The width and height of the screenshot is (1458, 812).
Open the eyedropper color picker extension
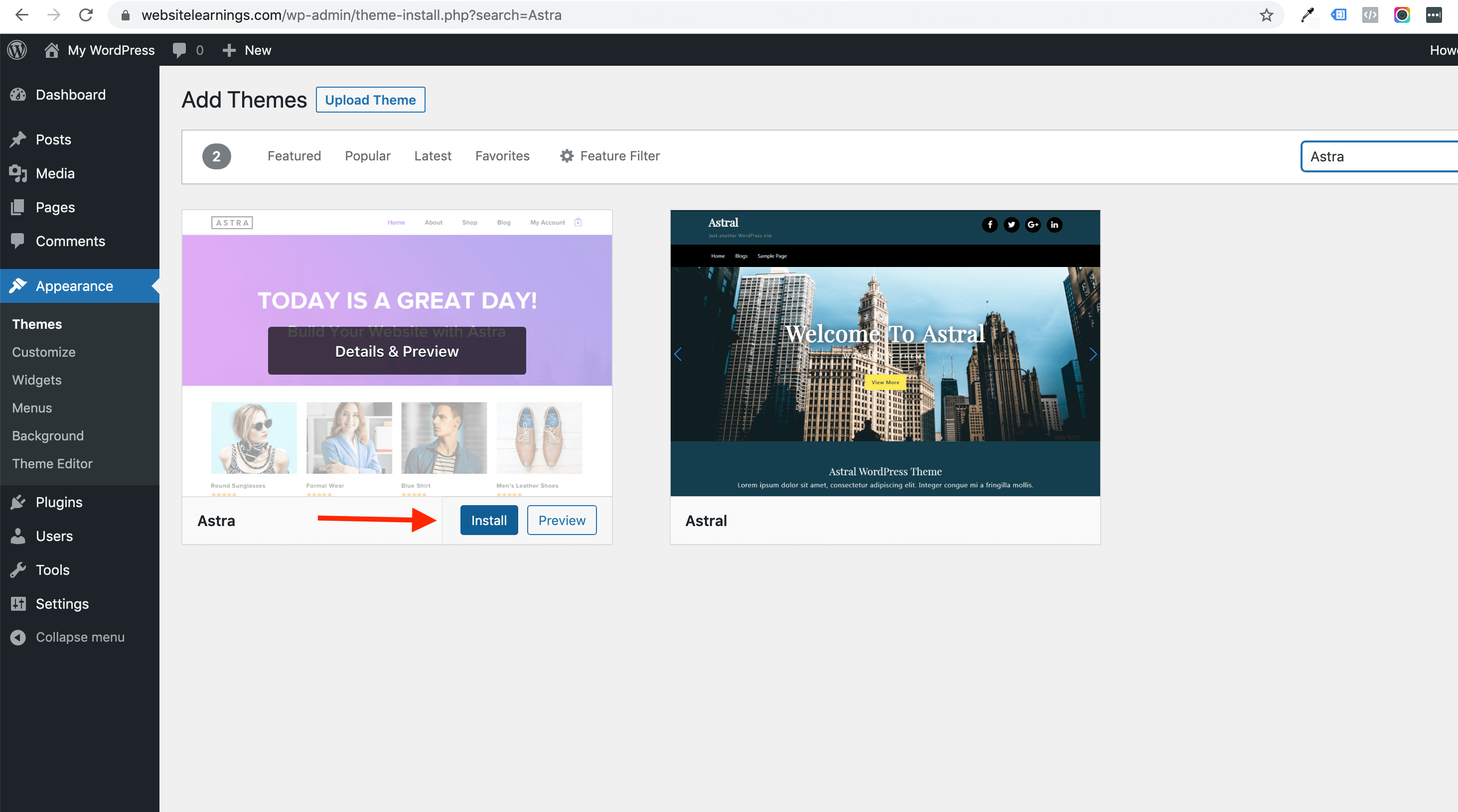tap(1308, 15)
